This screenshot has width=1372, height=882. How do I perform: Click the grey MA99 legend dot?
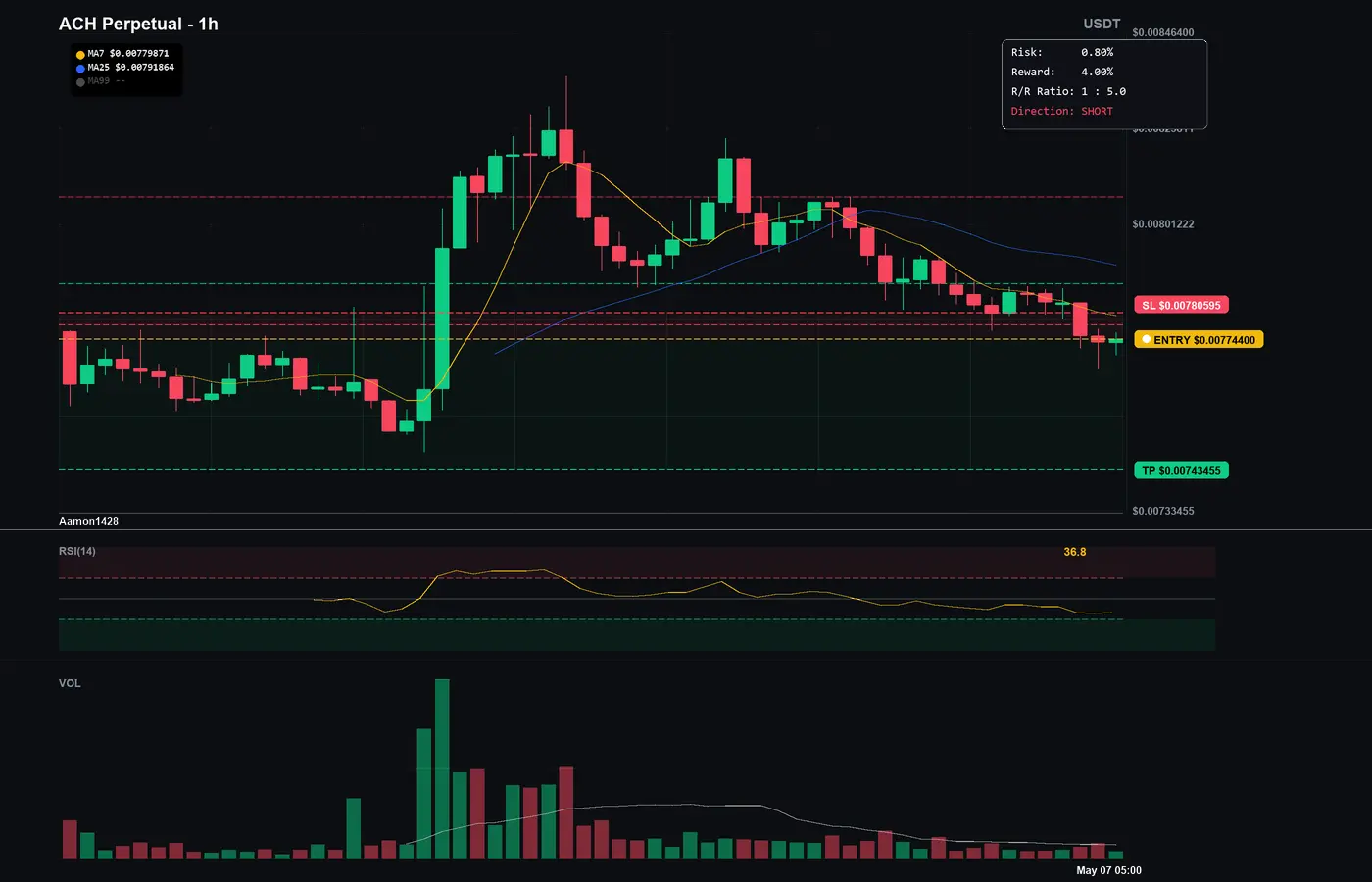coord(80,82)
